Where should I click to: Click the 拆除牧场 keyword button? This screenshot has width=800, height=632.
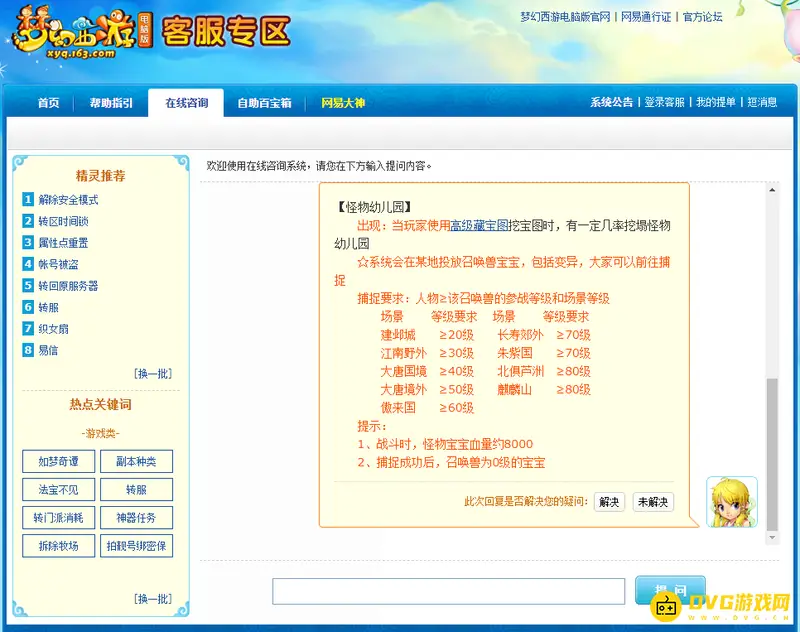(59, 546)
